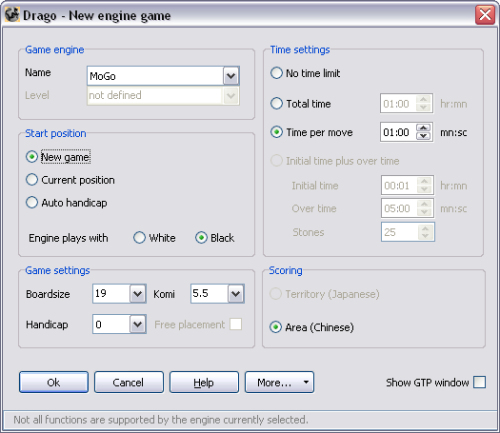Open the More… button menu
The image size is (500, 433).
click(279, 382)
